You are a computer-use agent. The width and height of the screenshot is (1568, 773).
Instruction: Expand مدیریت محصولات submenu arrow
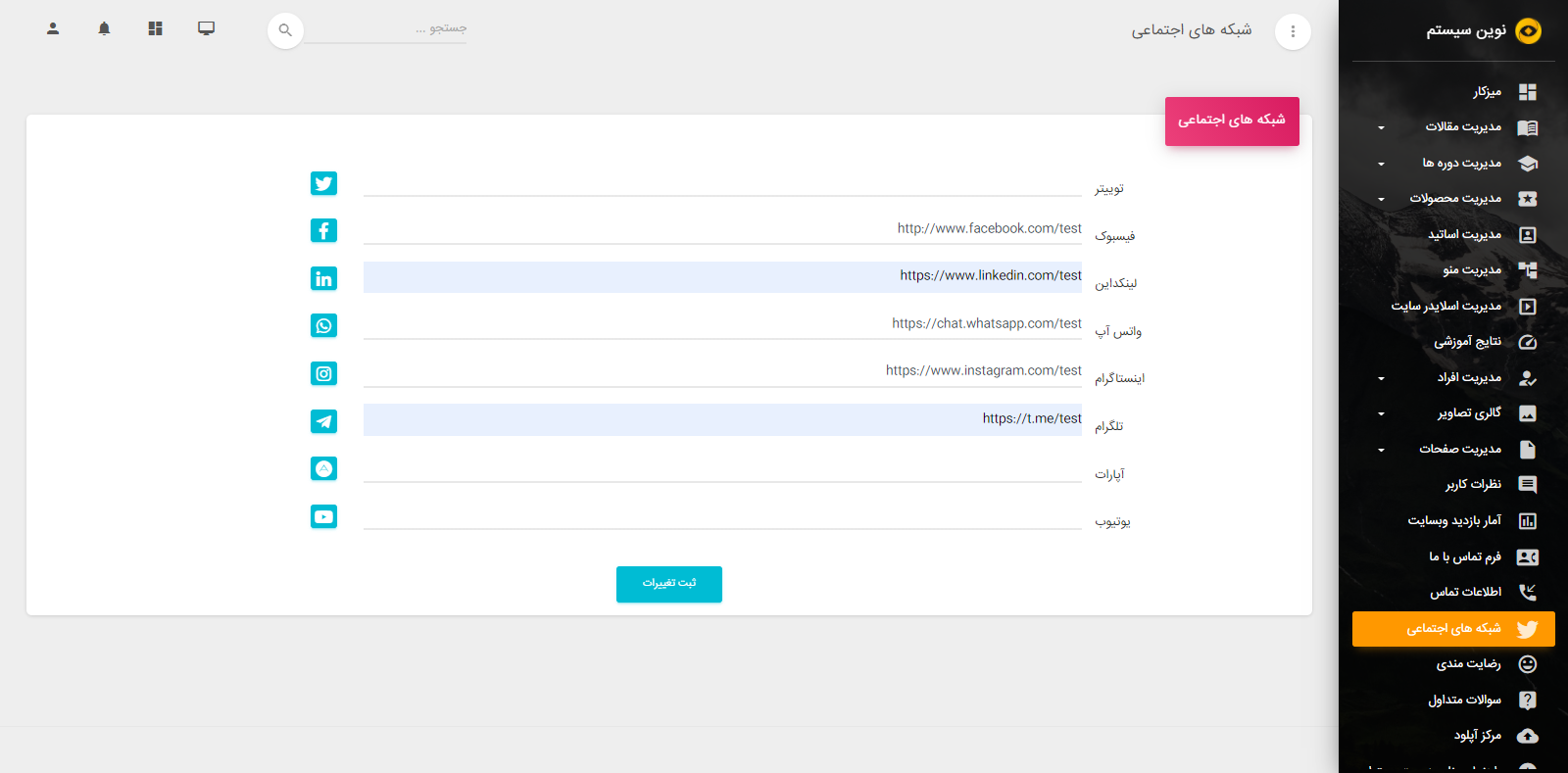[1381, 199]
